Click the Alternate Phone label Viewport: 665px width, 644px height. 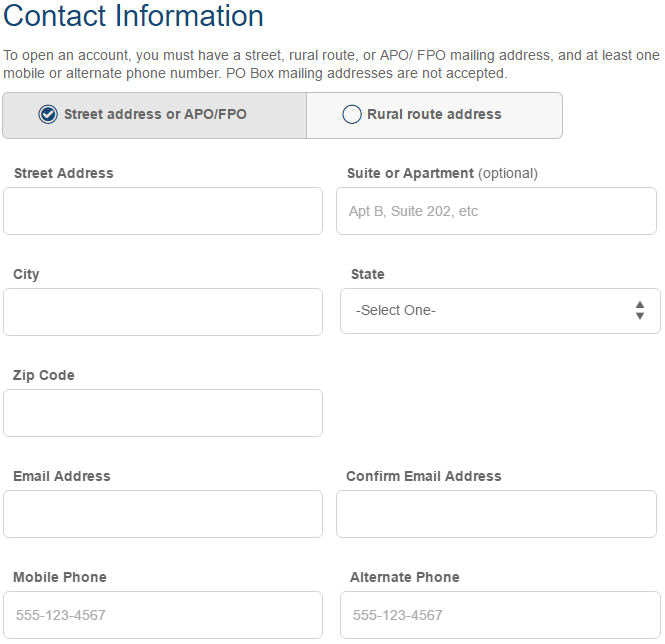pyautogui.click(x=405, y=577)
